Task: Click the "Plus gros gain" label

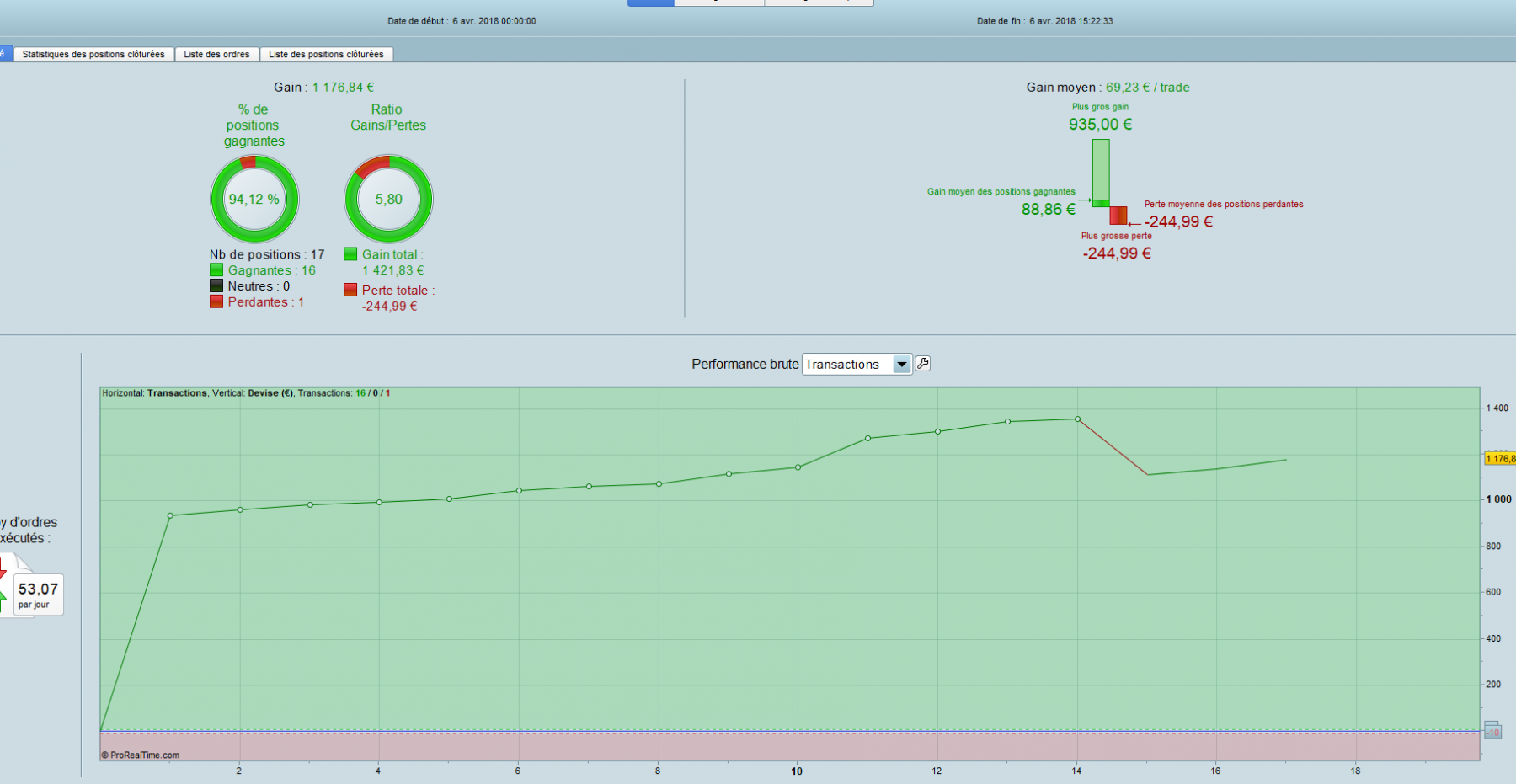Action: coord(1100,107)
